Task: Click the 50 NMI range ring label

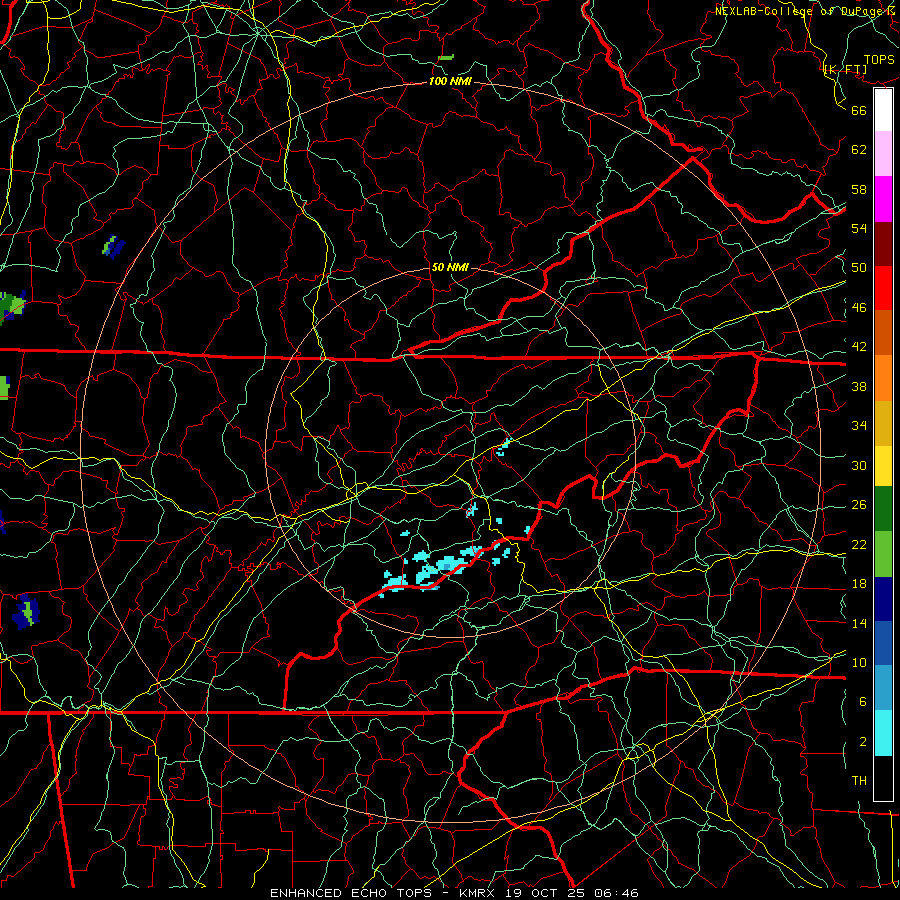Action: pyautogui.click(x=450, y=267)
